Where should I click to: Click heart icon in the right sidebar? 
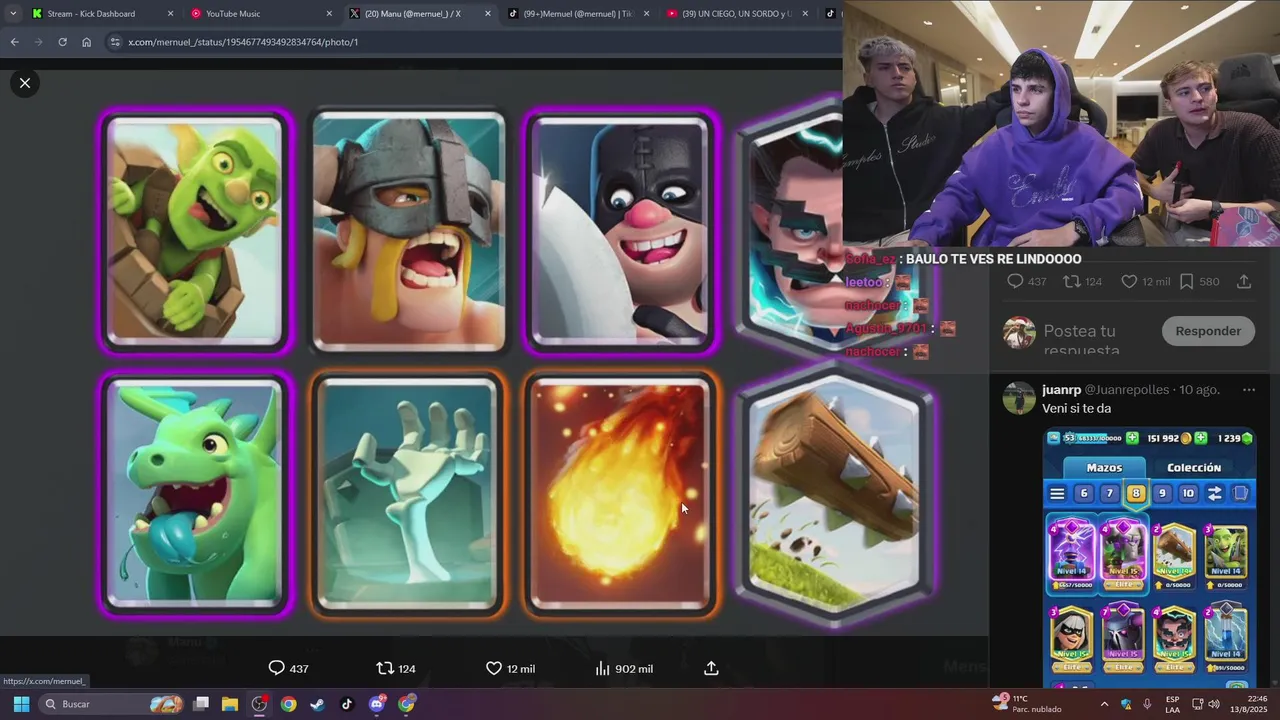click(x=1129, y=281)
